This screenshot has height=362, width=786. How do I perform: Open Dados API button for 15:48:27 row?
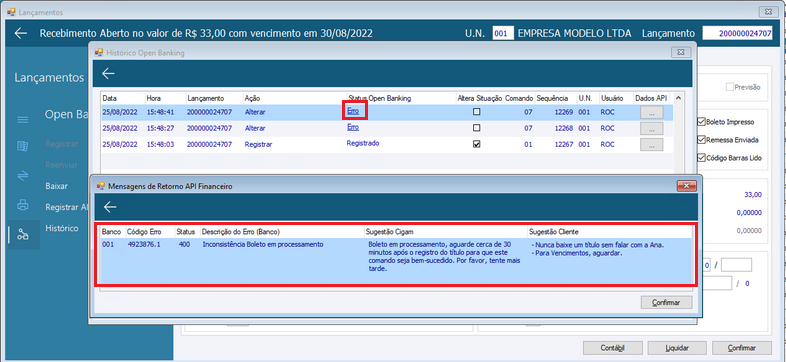pos(651,129)
